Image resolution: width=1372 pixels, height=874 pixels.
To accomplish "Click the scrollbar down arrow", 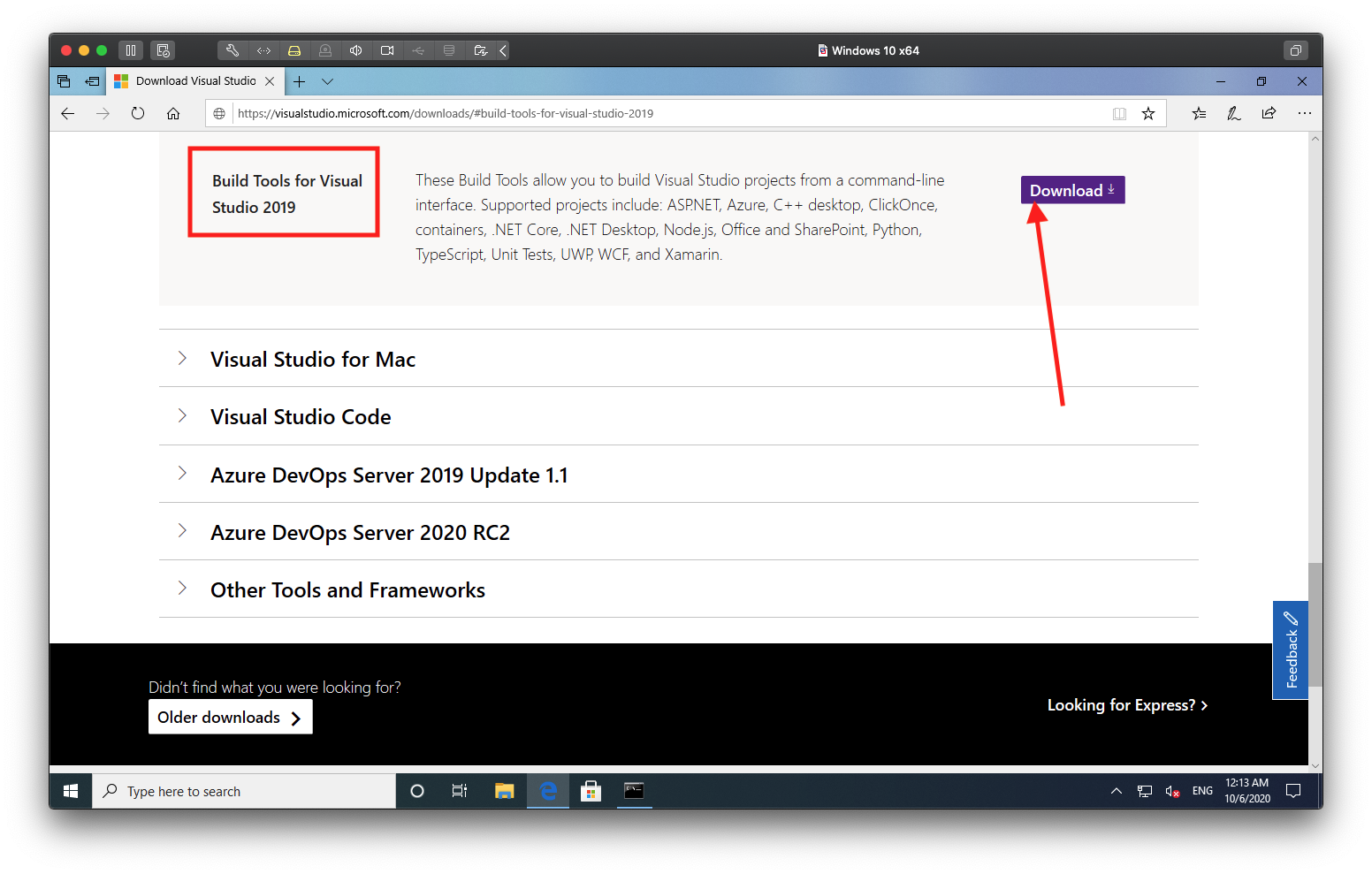I will (1315, 767).
